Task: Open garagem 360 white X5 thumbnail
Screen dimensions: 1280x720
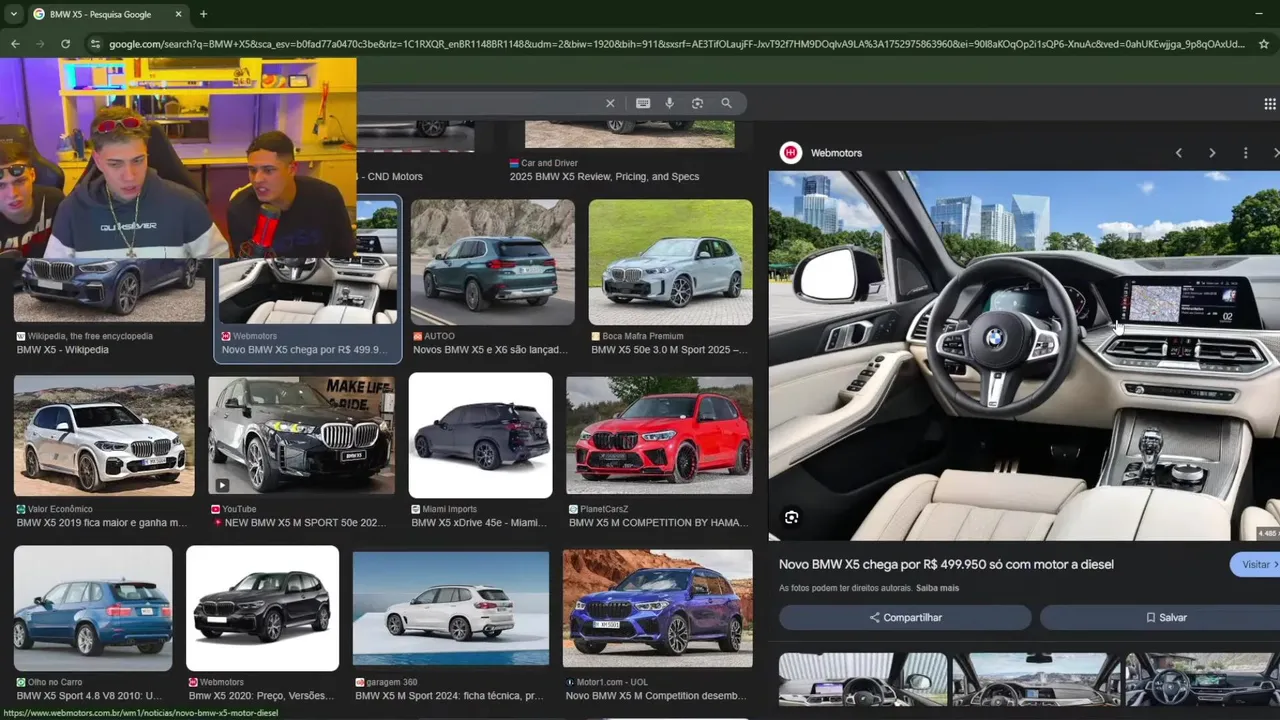Action: [451, 608]
